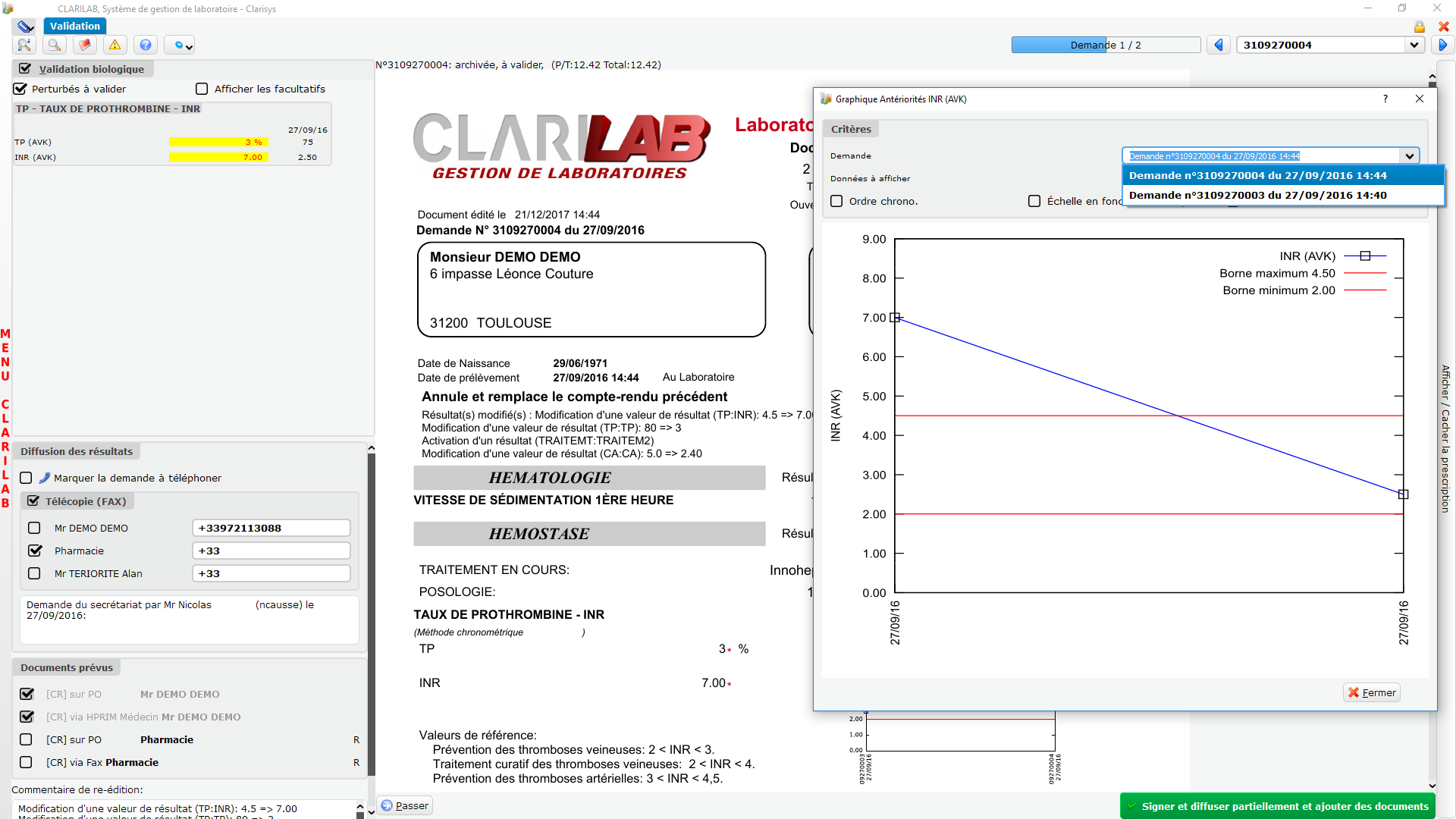Toggle [CR] sur PO Mr DEMO DEMO document
This screenshot has width=1456, height=819.
27,694
